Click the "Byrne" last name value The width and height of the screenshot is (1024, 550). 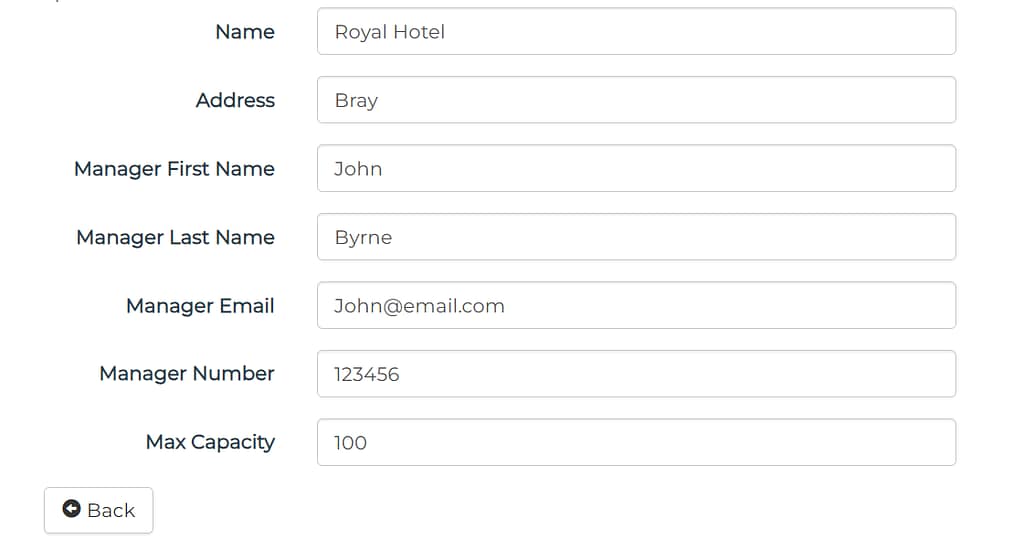coord(363,238)
